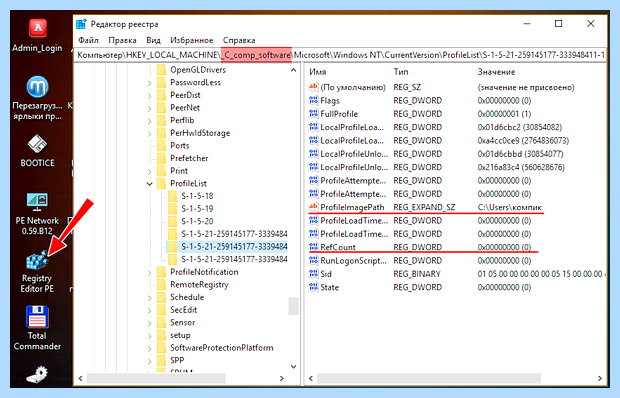Click the RefCount value DWORD icon
The width and height of the screenshot is (620, 398).
coord(313,247)
